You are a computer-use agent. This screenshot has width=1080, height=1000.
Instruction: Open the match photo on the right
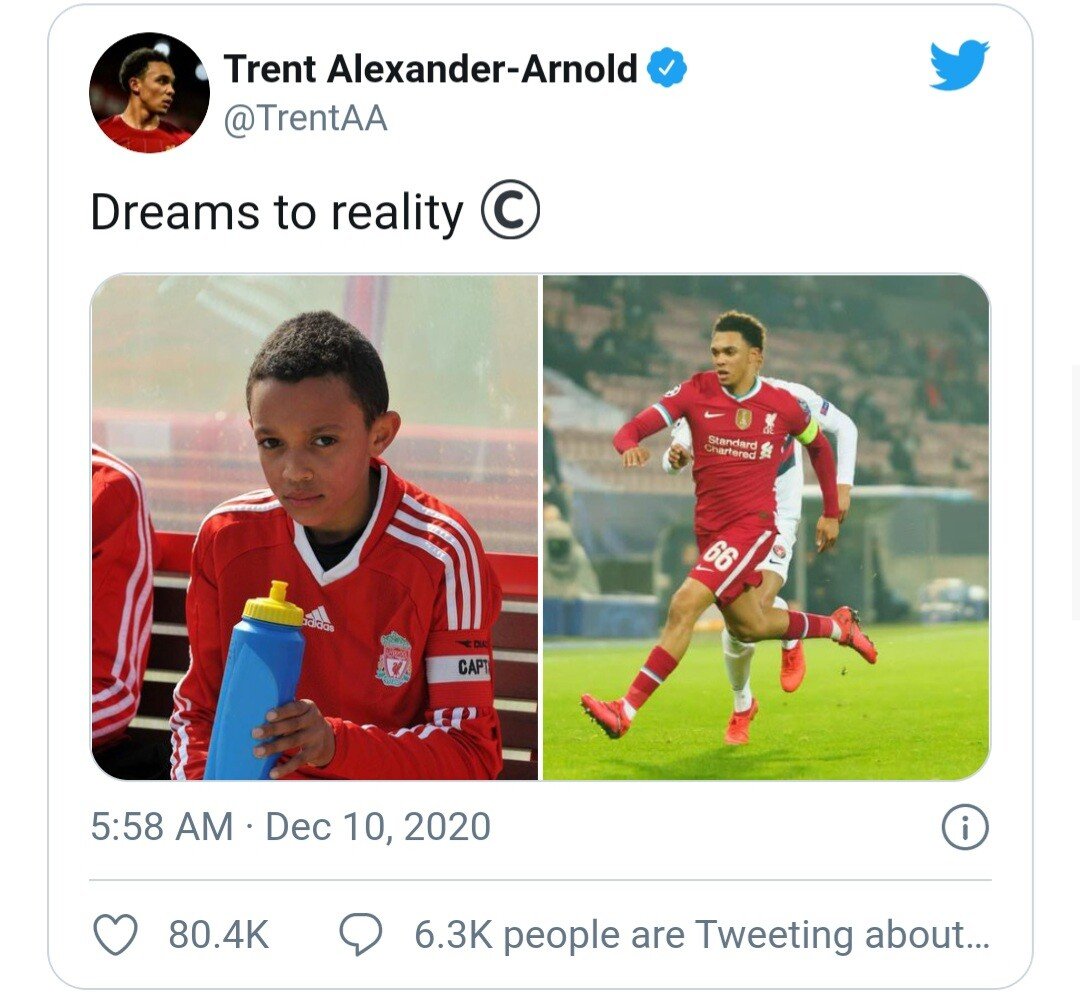766,527
